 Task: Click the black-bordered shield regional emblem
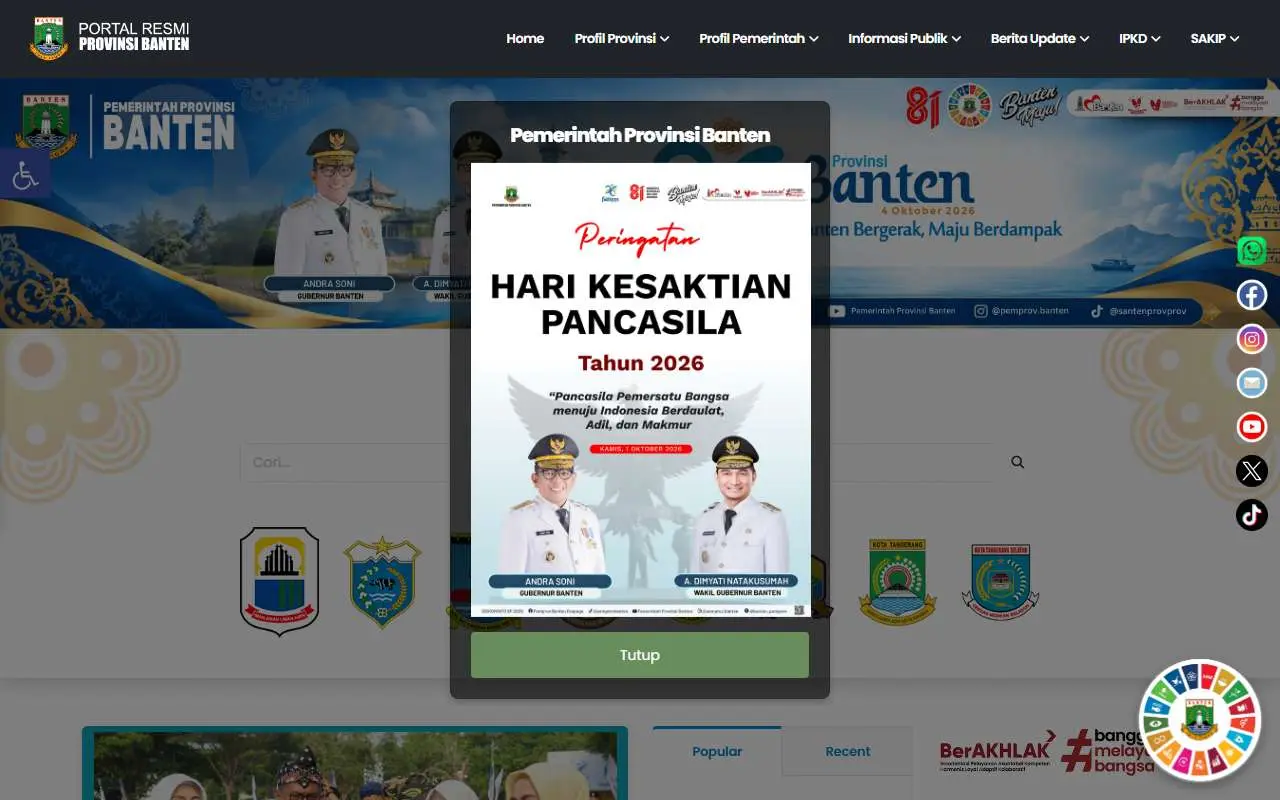(279, 581)
